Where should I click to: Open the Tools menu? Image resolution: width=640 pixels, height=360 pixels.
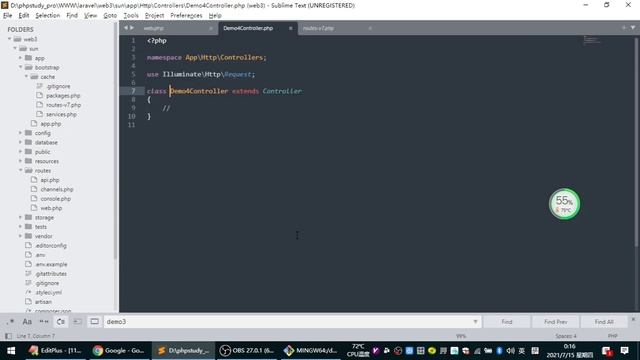131,16
